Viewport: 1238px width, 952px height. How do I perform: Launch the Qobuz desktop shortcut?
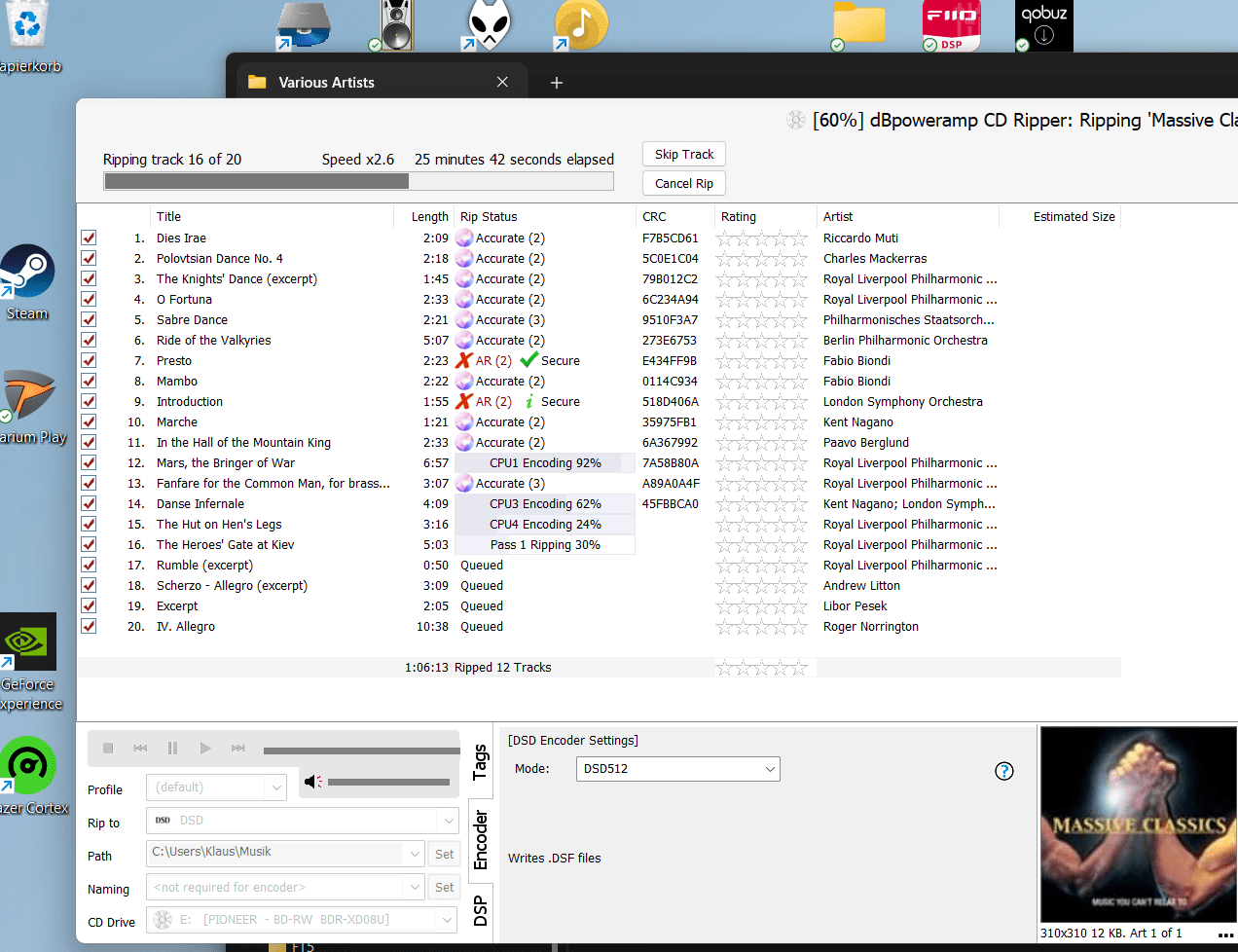point(1044,25)
